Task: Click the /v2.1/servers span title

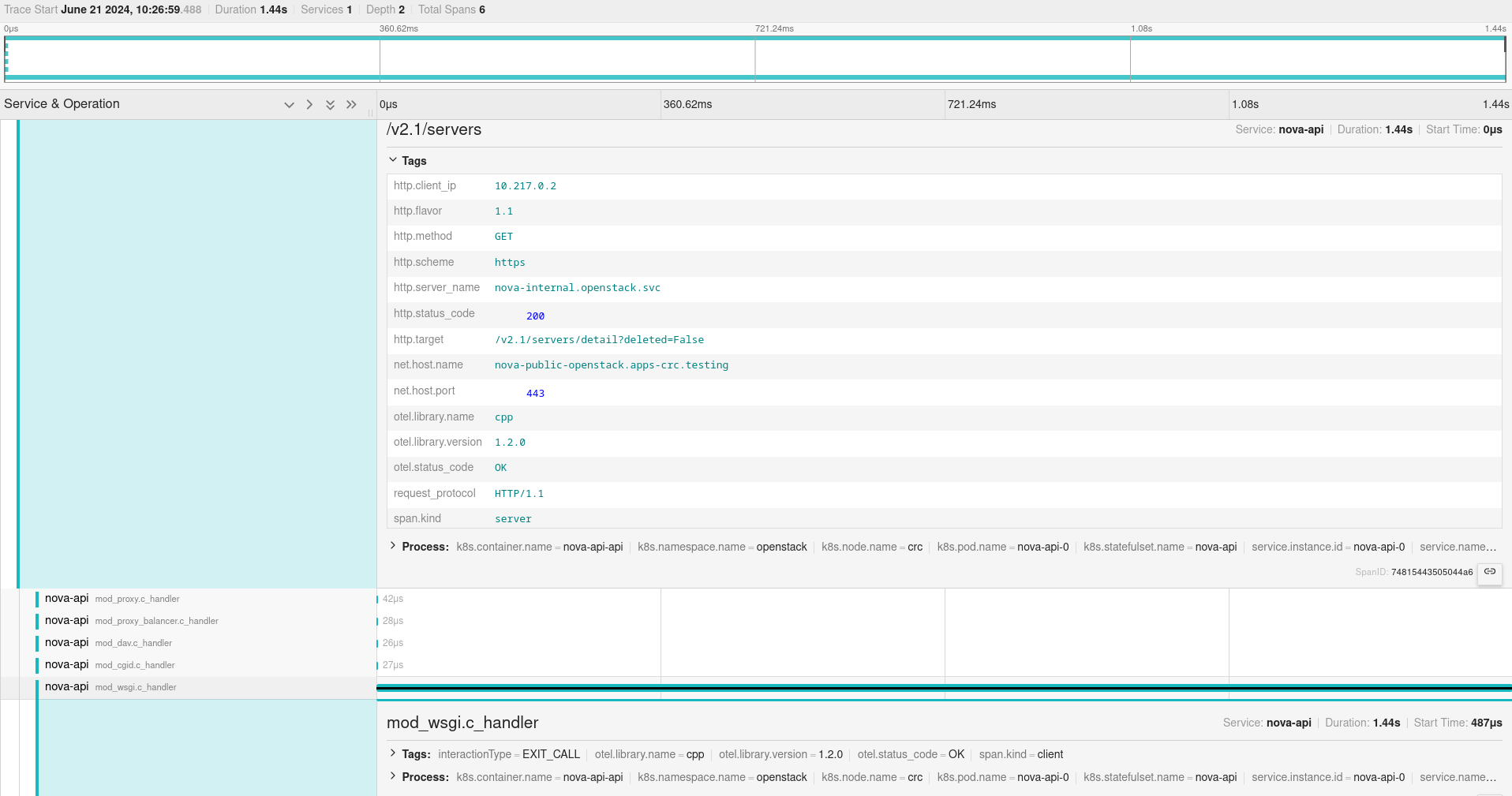Action: [x=434, y=129]
